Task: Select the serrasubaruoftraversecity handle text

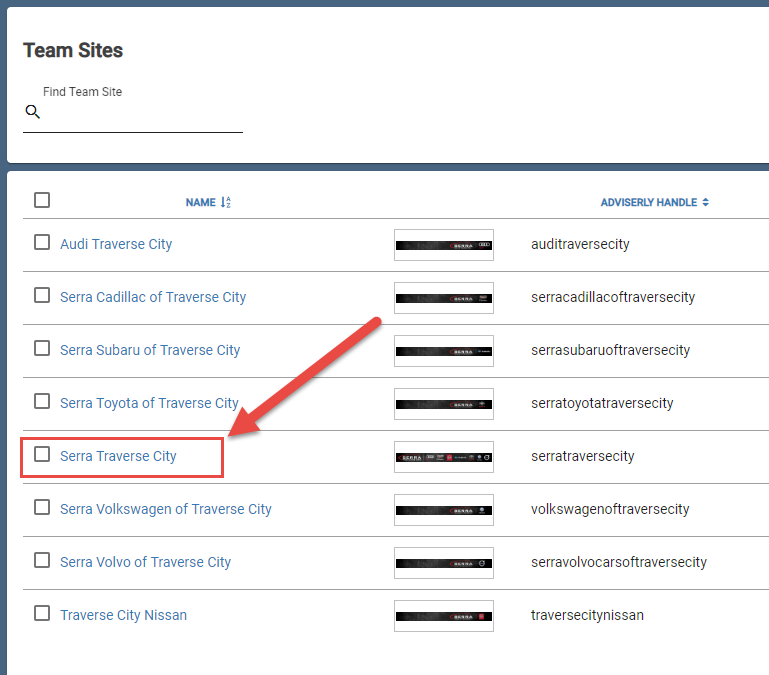Action: (x=611, y=350)
